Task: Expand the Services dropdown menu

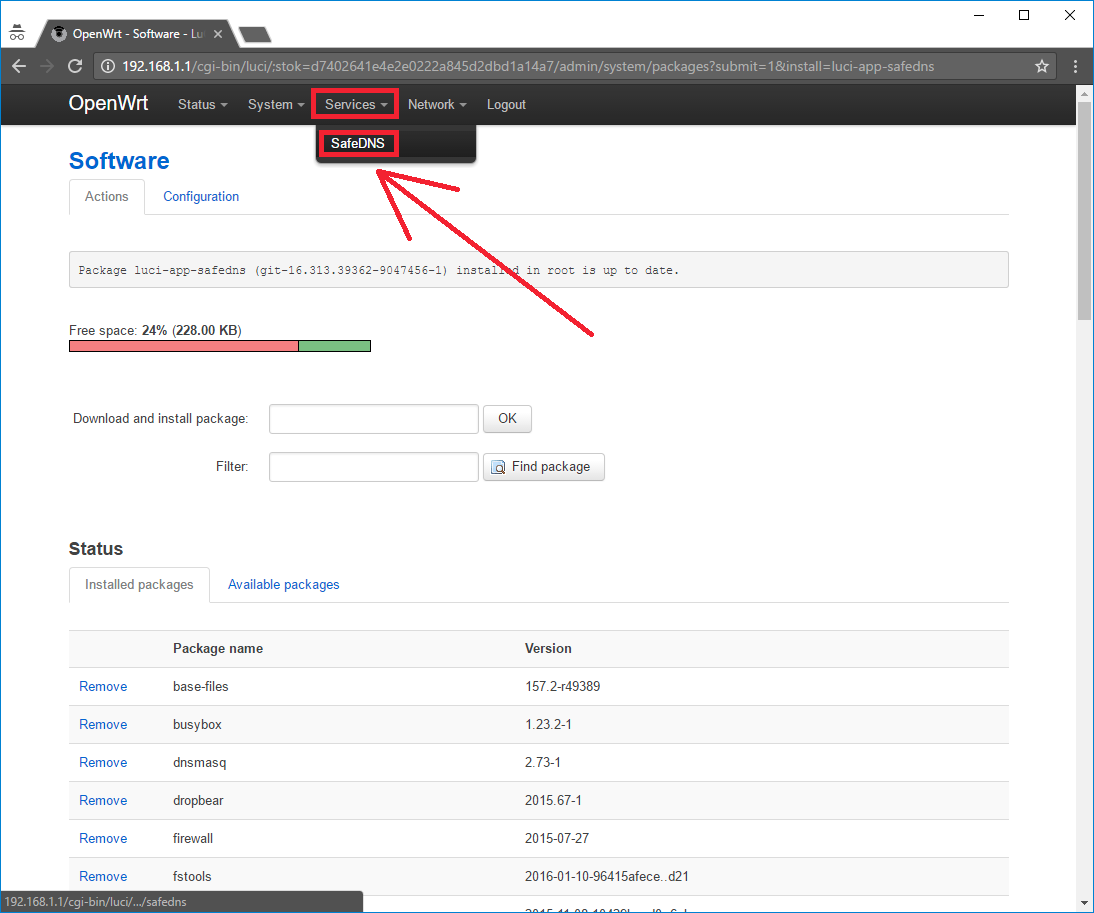Action: 356,105
